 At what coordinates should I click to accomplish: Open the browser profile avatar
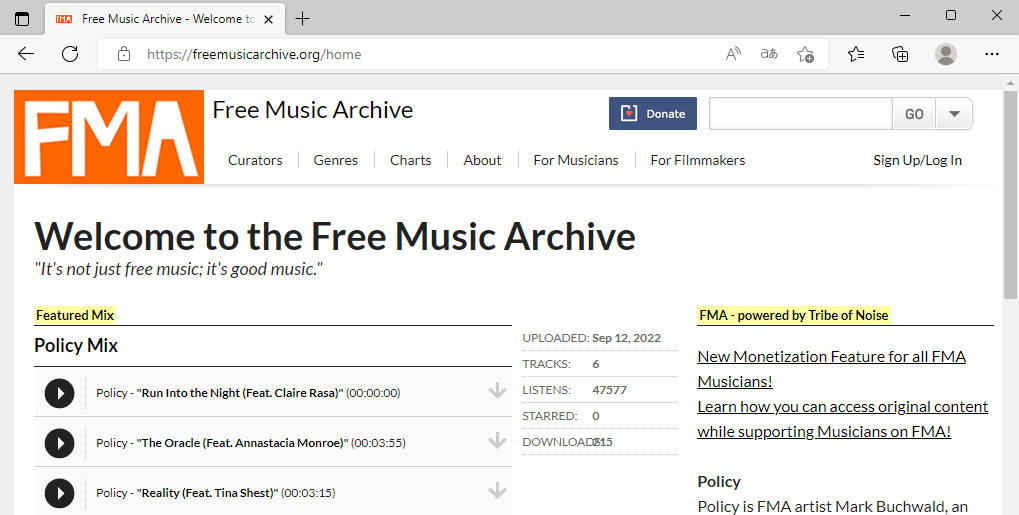[x=946, y=54]
